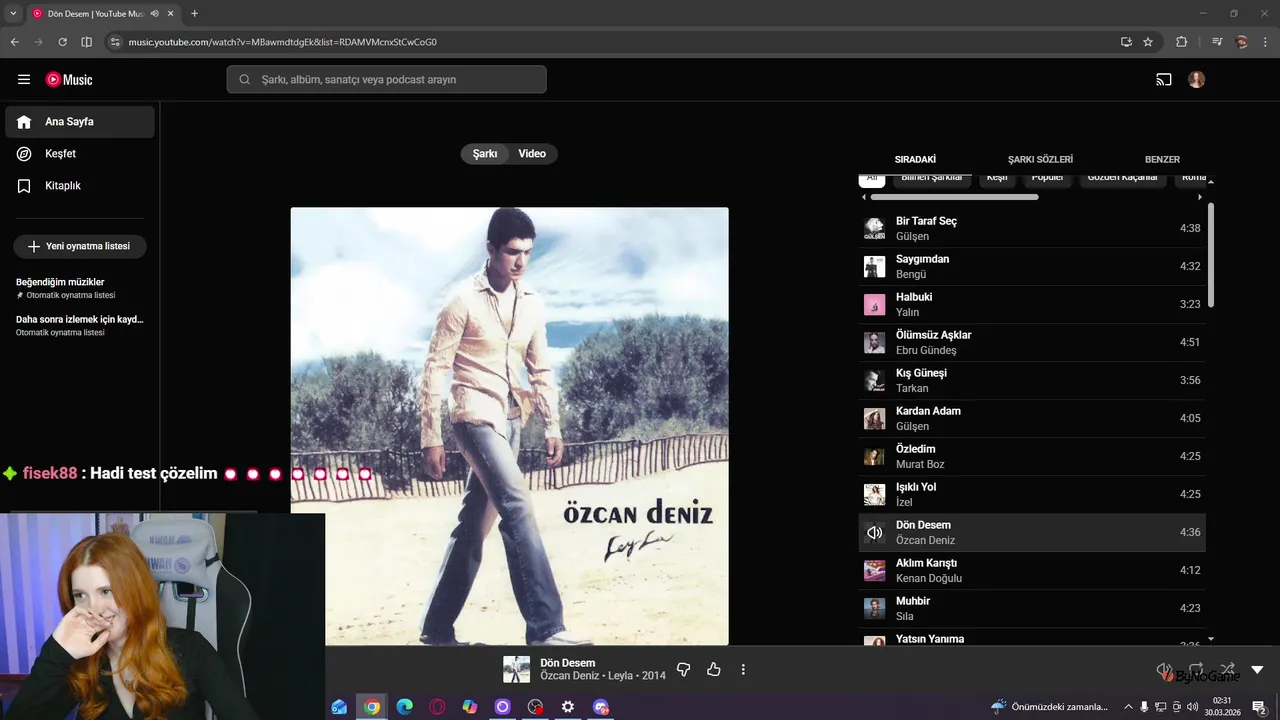The image size is (1280, 720).
Task: Click the install app icon in address bar
Action: 1126,42
